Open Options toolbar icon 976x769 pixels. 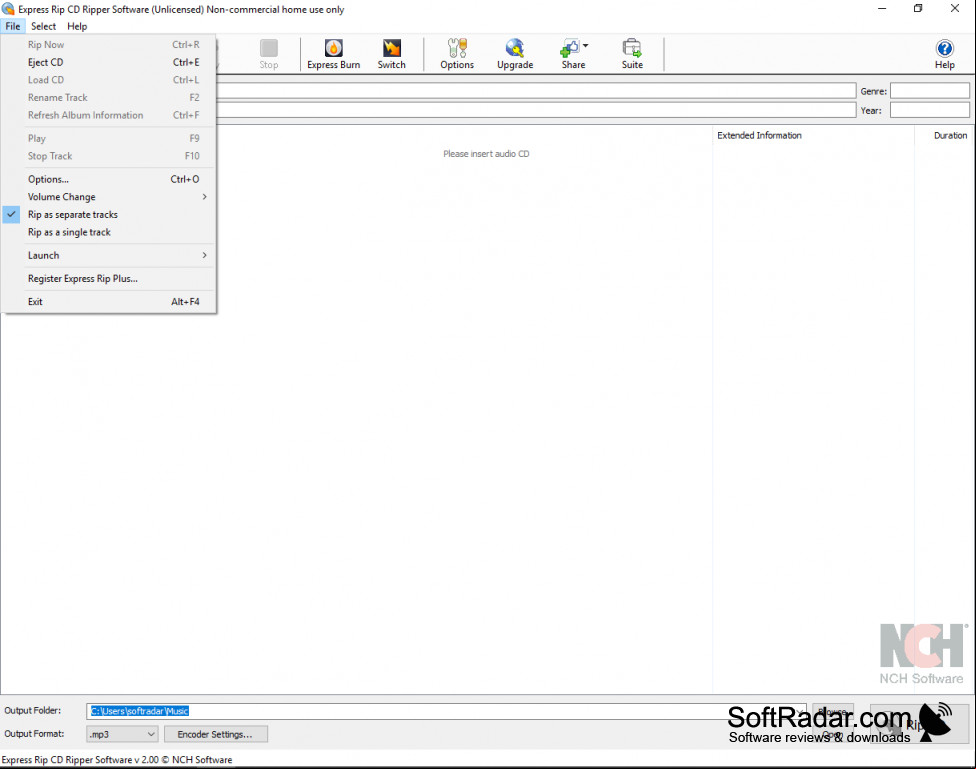point(457,54)
